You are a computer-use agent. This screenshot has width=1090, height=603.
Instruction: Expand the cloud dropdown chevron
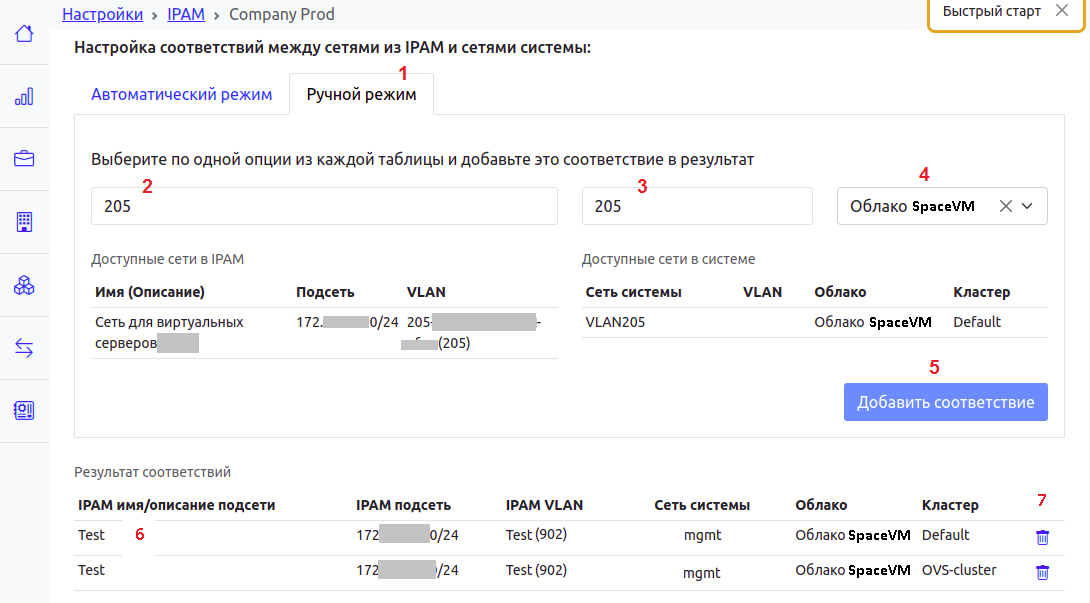coord(1027,206)
